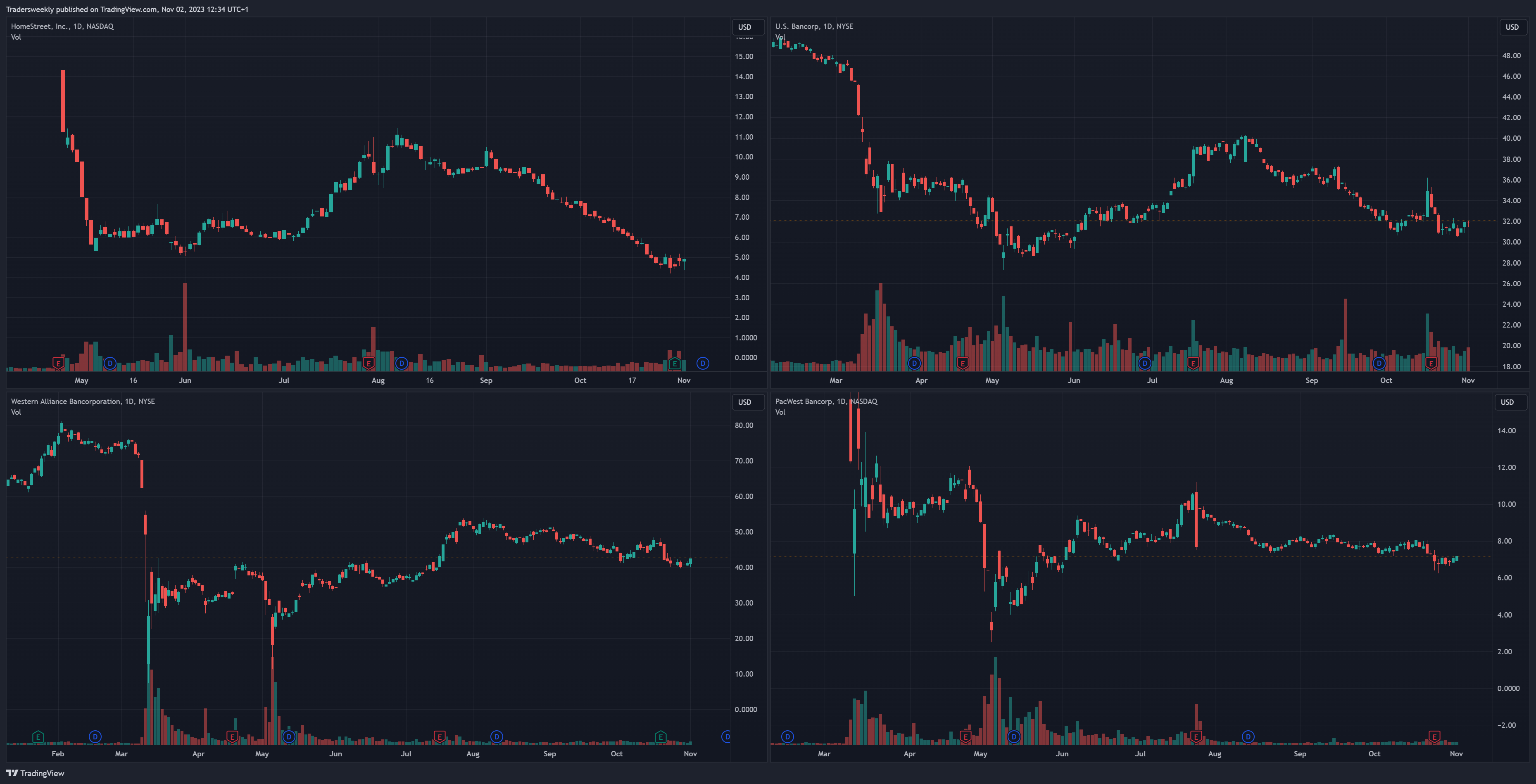
Task: Click the 32.00 price label on U.S. Bancorp axis
Action: click(1511, 221)
